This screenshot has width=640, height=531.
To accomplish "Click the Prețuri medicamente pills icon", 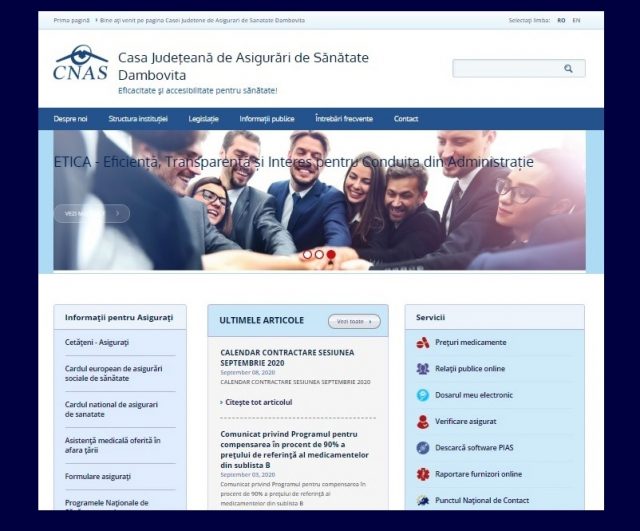I will pos(423,342).
